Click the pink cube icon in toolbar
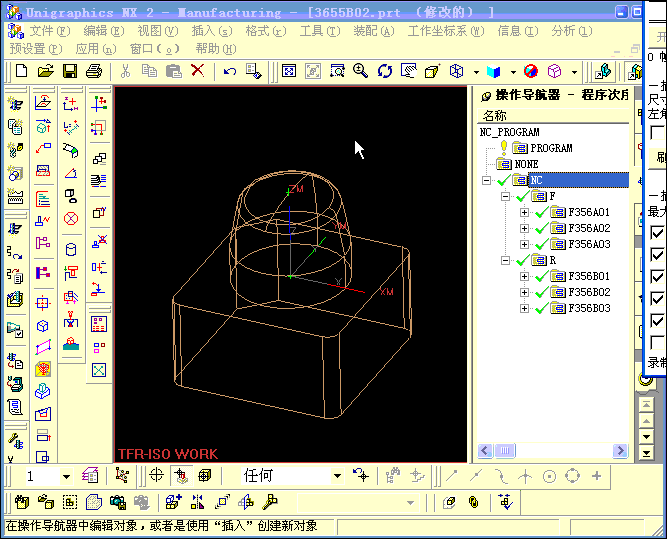The height and width of the screenshot is (539, 667). tap(554, 71)
